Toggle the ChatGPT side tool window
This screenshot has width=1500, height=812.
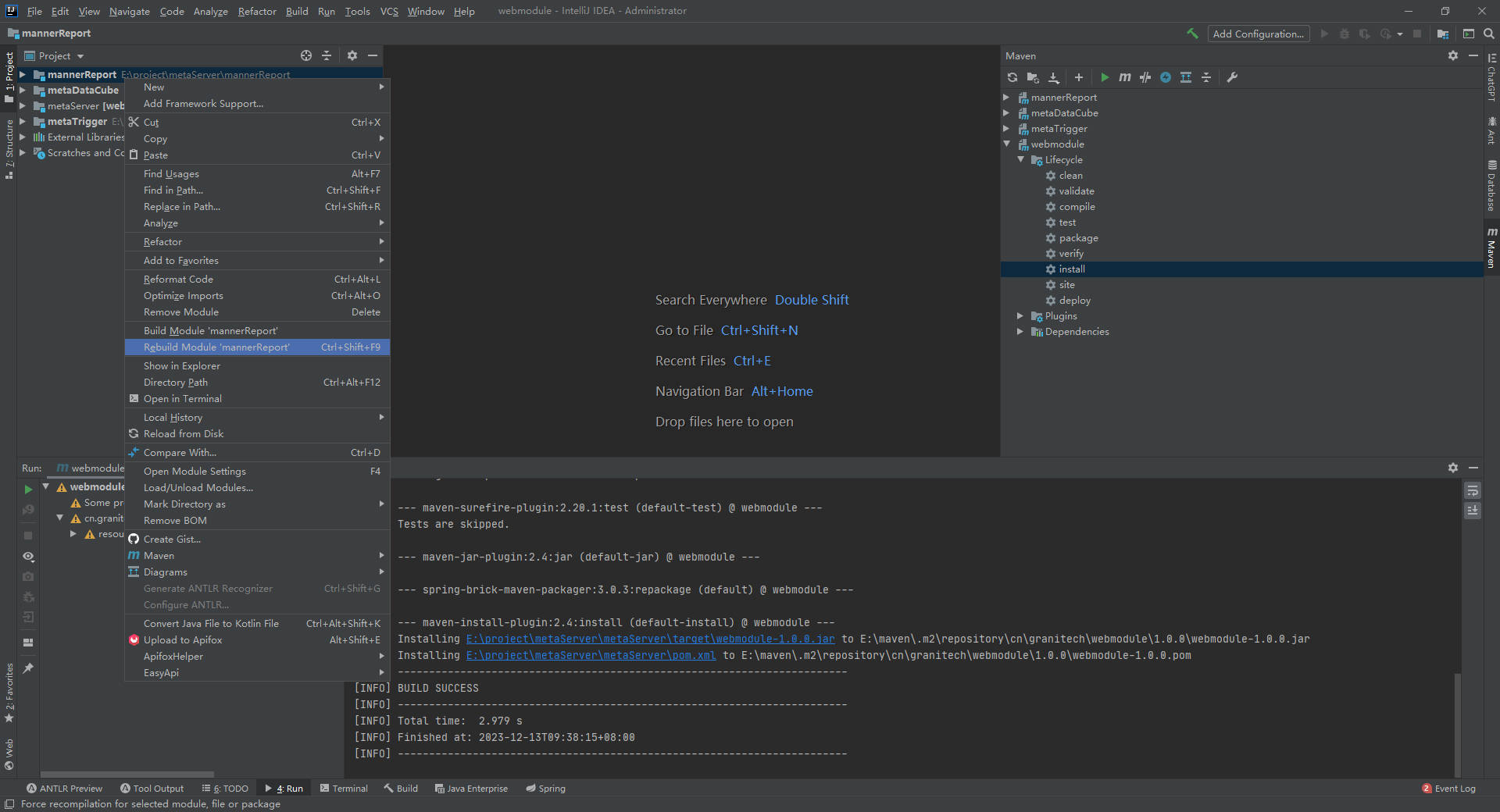click(1491, 78)
